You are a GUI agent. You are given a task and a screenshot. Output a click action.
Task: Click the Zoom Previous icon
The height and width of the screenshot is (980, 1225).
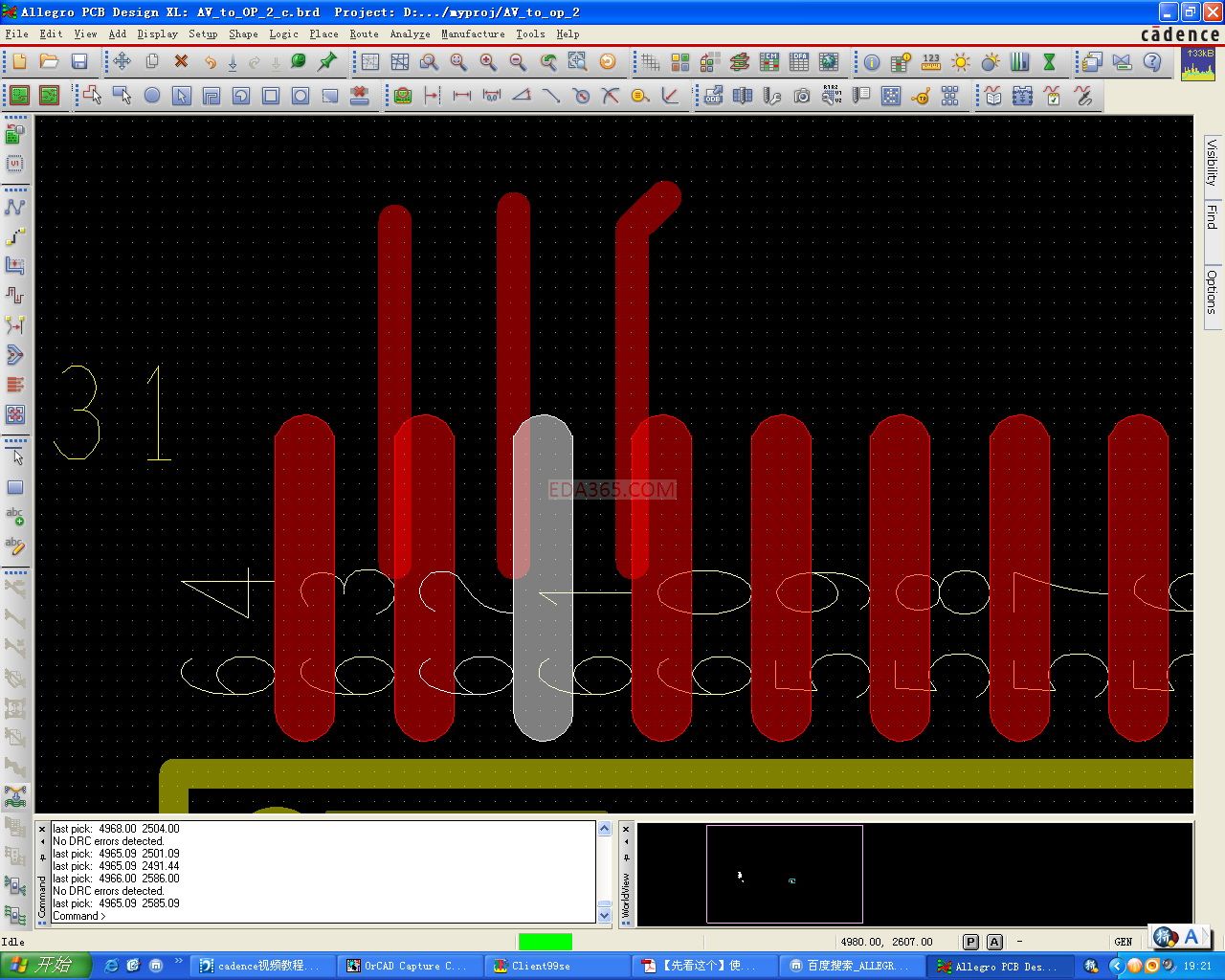click(x=547, y=62)
